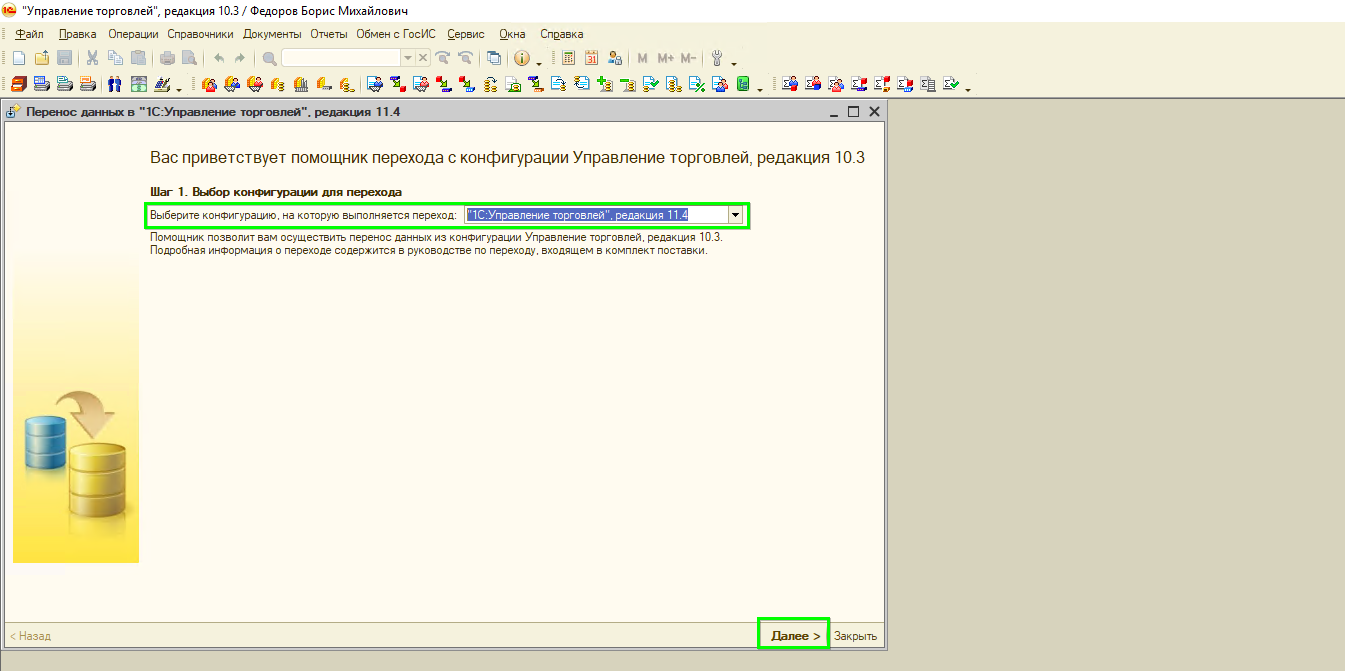The height and width of the screenshot is (671, 1345).
Task: Click the Help info icon
Action: click(521, 58)
